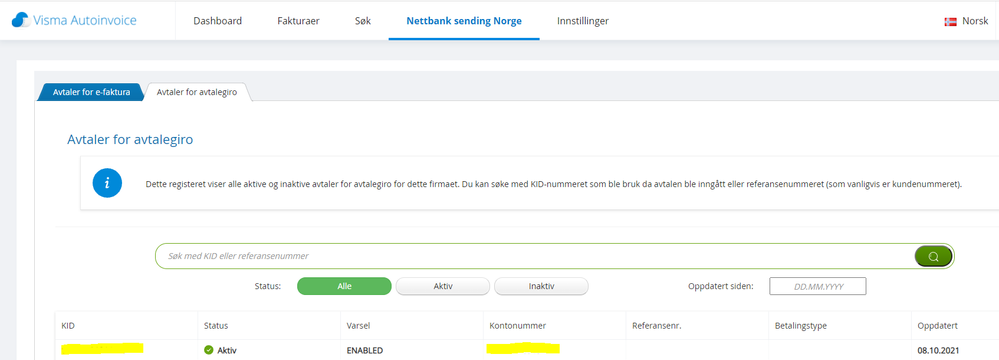This screenshot has height=360, width=999.
Task: Select Nettbank sending Norge
Action: click(x=464, y=20)
